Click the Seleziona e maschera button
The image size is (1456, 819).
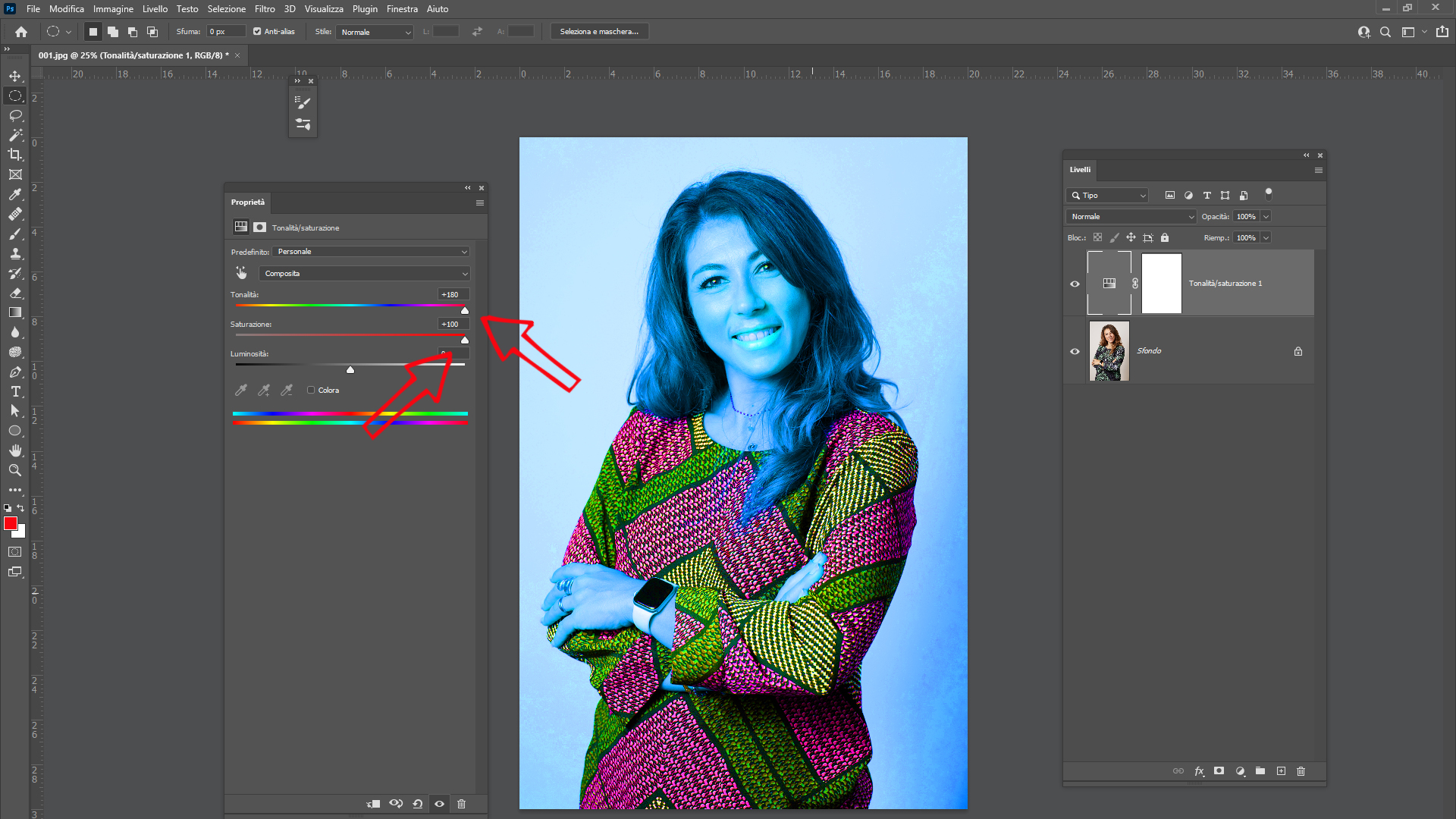click(x=599, y=32)
